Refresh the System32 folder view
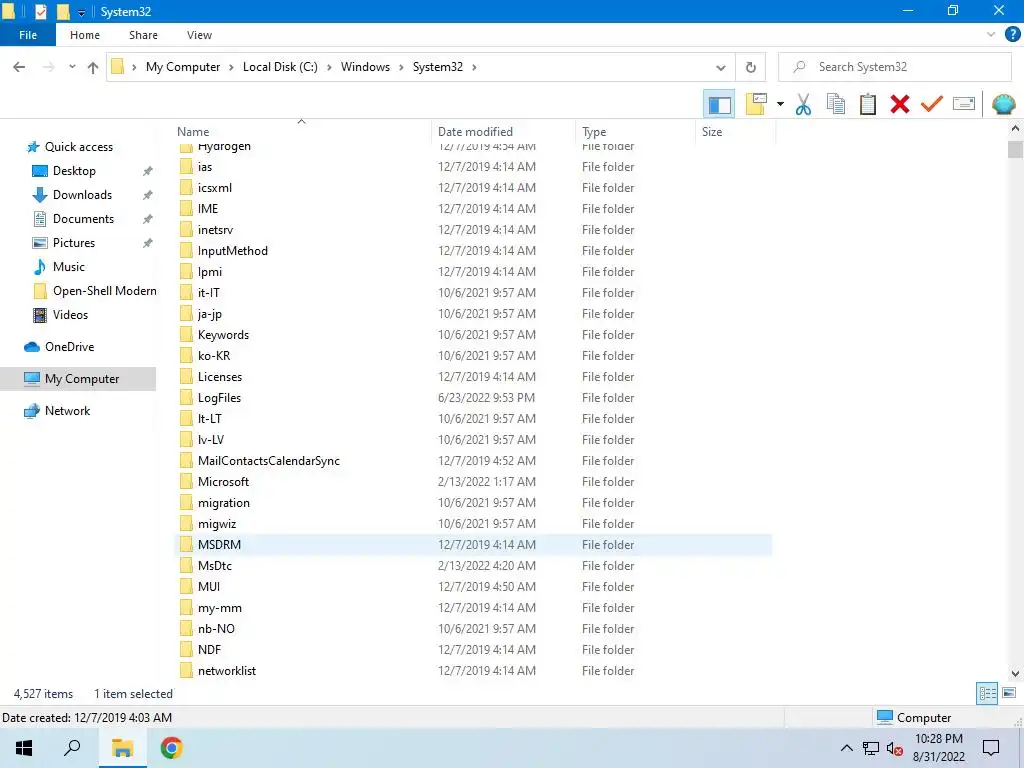This screenshot has height=768, width=1024. (x=750, y=67)
